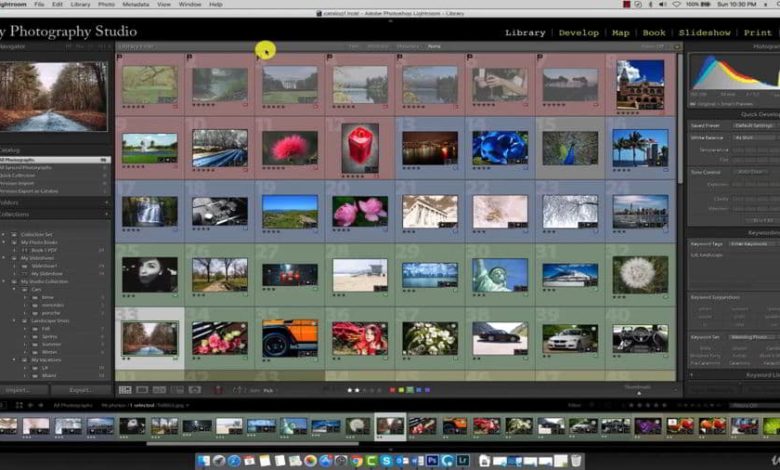Select the Painter spray can tool

(218, 390)
